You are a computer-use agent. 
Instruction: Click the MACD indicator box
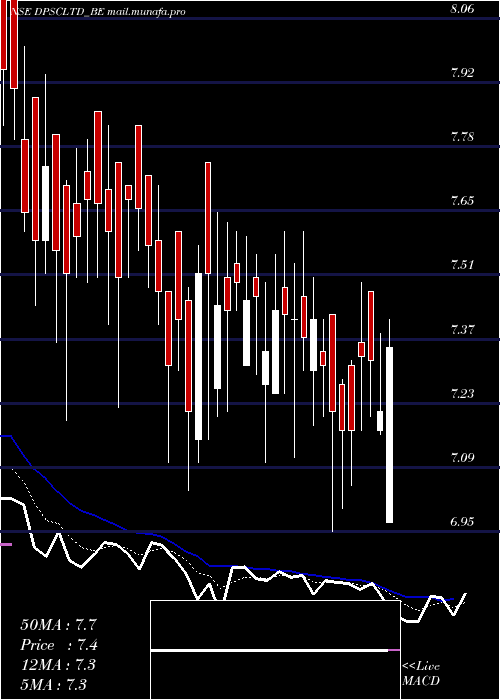click(x=275, y=650)
